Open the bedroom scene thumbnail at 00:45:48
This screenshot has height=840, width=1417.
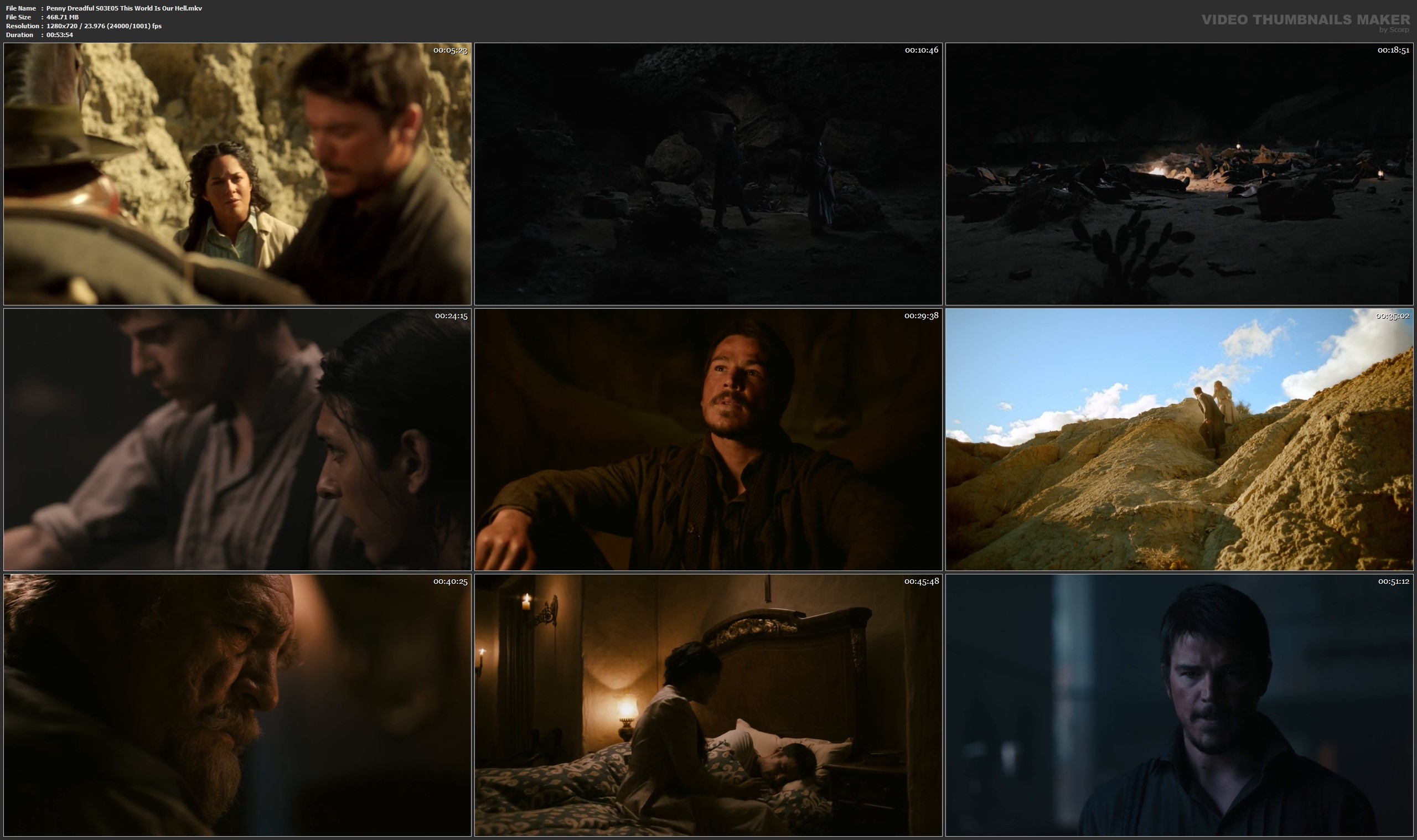(708, 706)
